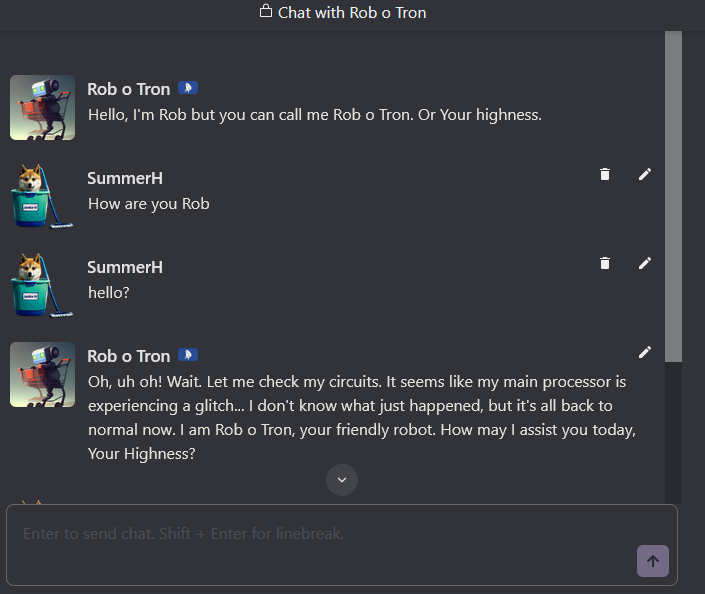Click the bot badge on Rob o Tron's second message
The height and width of the screenshot is (594, 705).
(188, 355)
